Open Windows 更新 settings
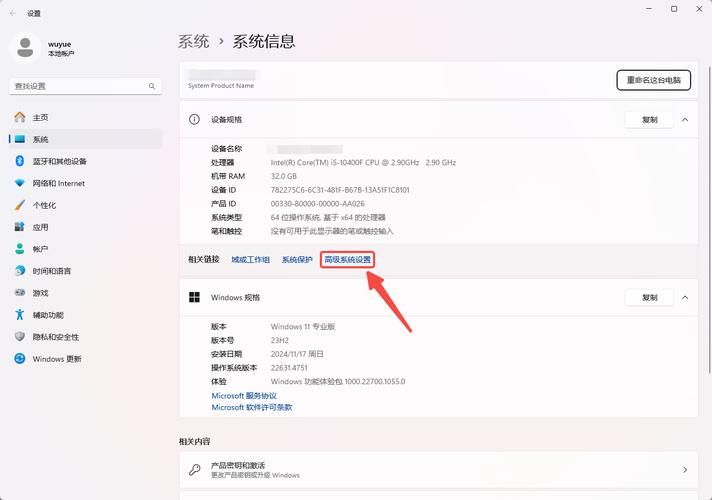This screenshot has height=500, width=712. click(85, 358)
